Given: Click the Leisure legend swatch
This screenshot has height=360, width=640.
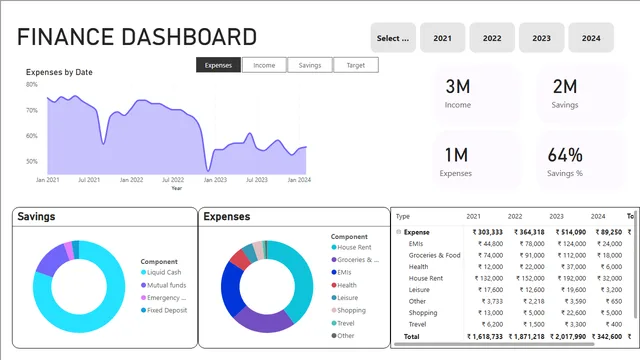Looking at the screenshot, I should pyautogui.click(x=334, y=298).
